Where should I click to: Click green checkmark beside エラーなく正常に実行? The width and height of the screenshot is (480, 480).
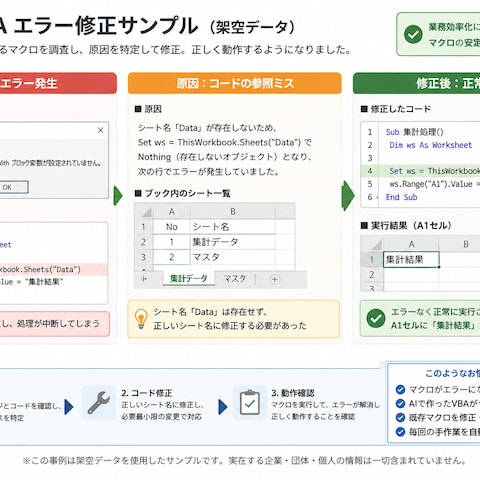click(376, 318)
